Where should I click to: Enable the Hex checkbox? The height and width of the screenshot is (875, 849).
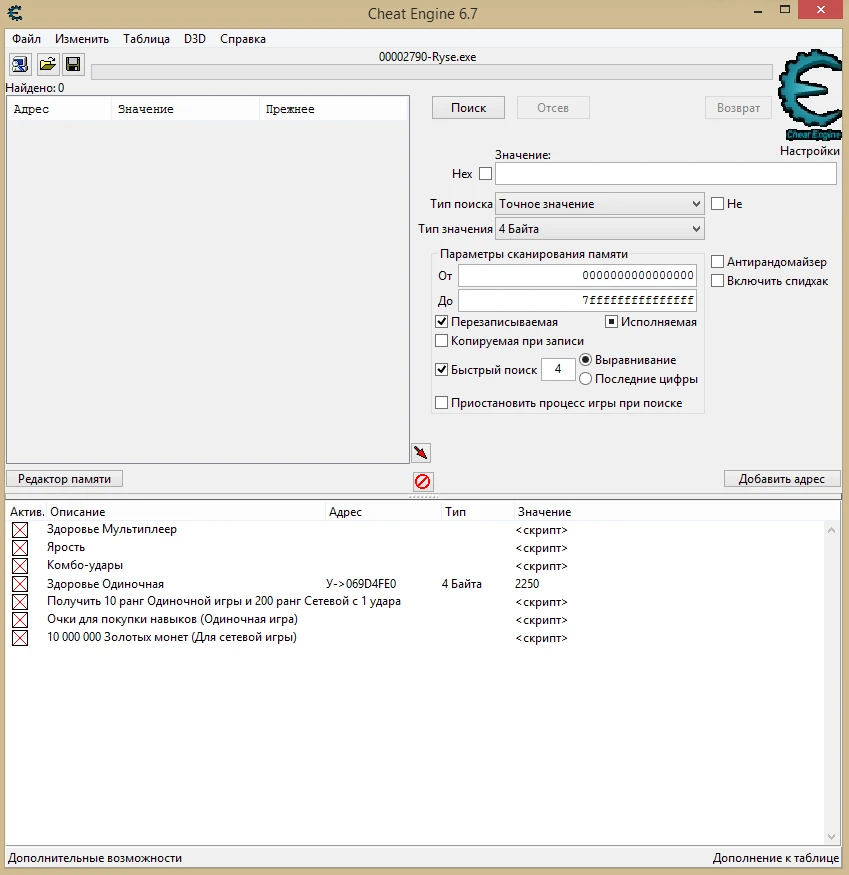tap(486, 173)
